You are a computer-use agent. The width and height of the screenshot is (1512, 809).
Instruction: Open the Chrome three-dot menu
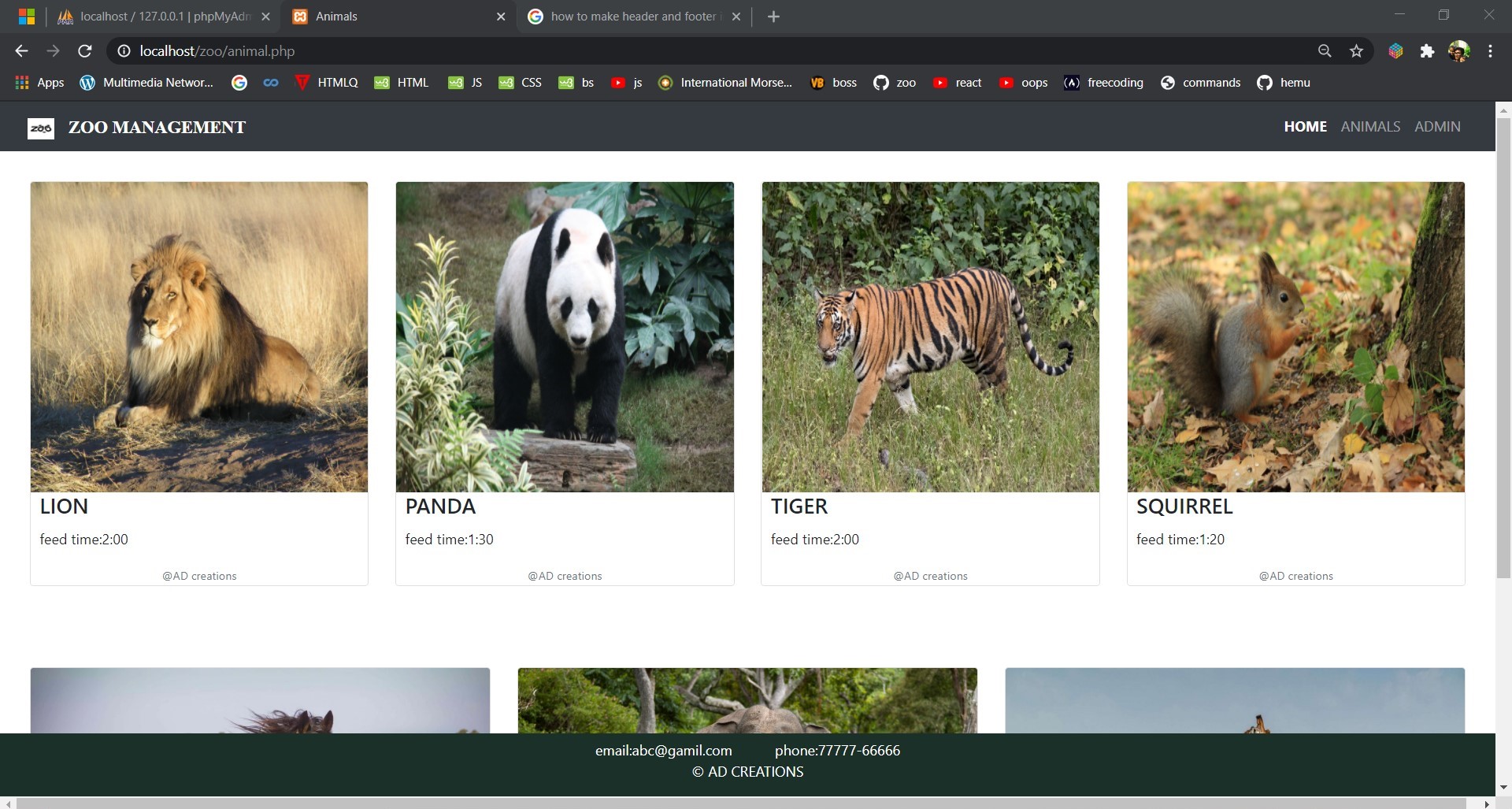(1490, 50)
